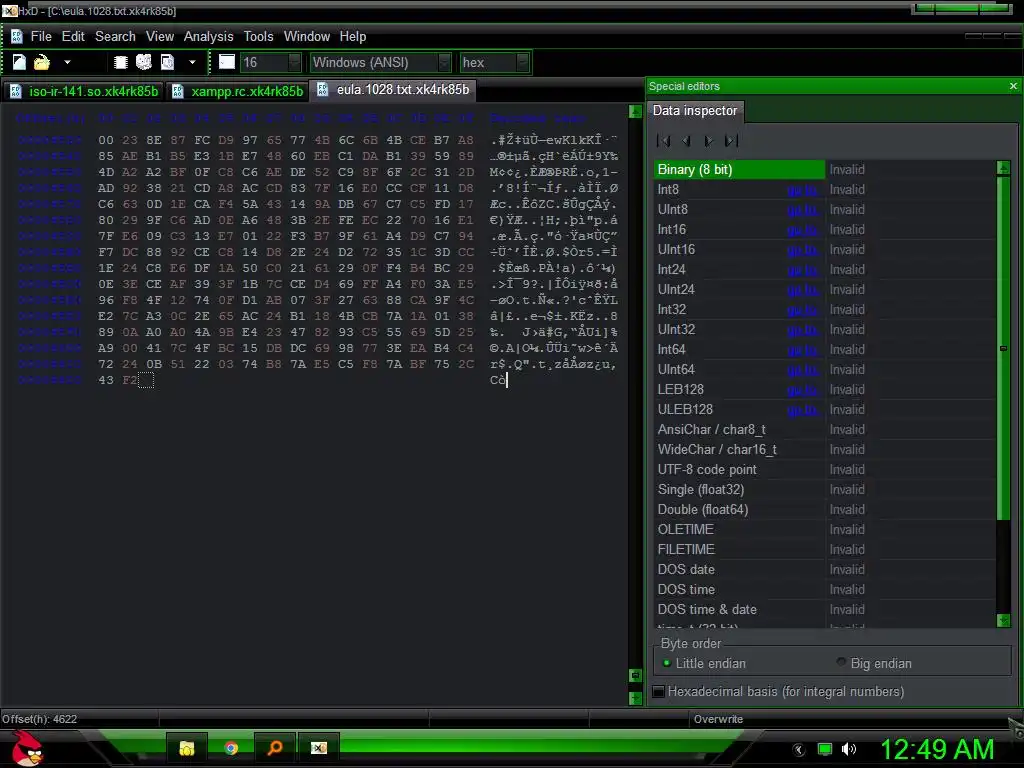Image resolution: width=1024 pixels, height=768 pixels.
Task: Click the go to link for UInt64
Action: pyautogui.click(x=802, y=370)
